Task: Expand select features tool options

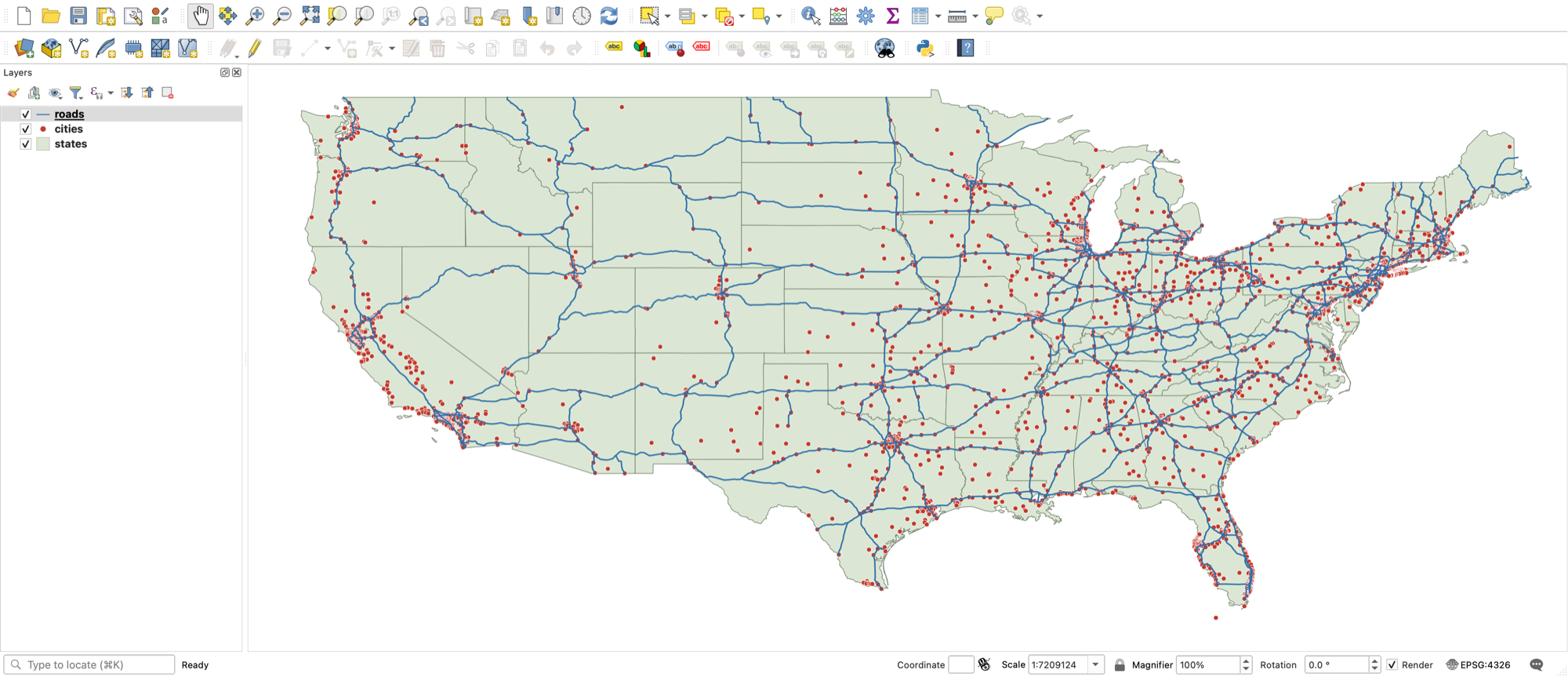Action: [667, 16]
